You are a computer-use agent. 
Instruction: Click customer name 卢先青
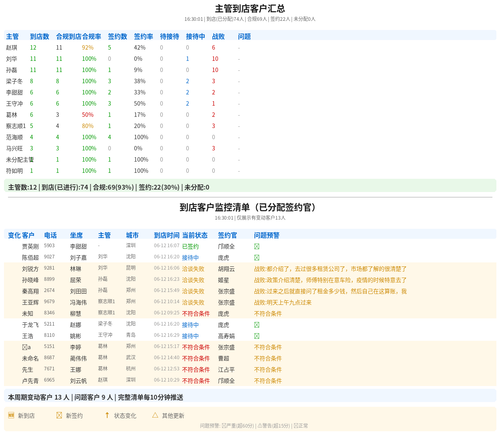point(30,381)
